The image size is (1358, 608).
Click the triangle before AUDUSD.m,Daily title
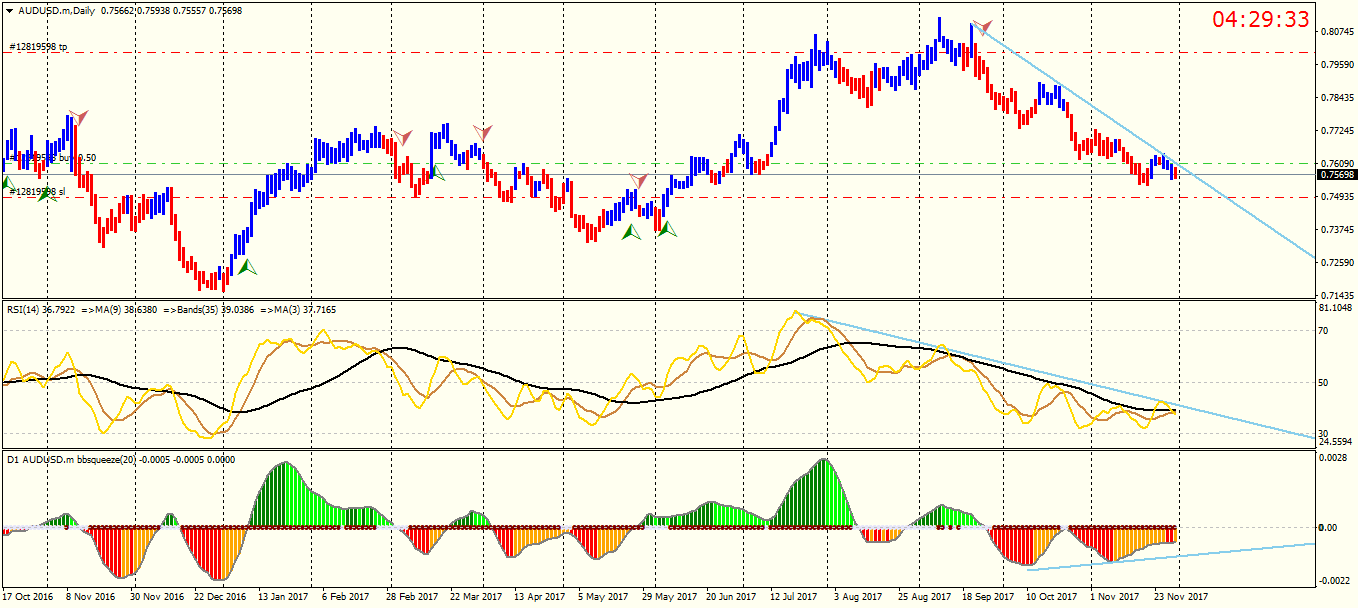pos(10,10)
